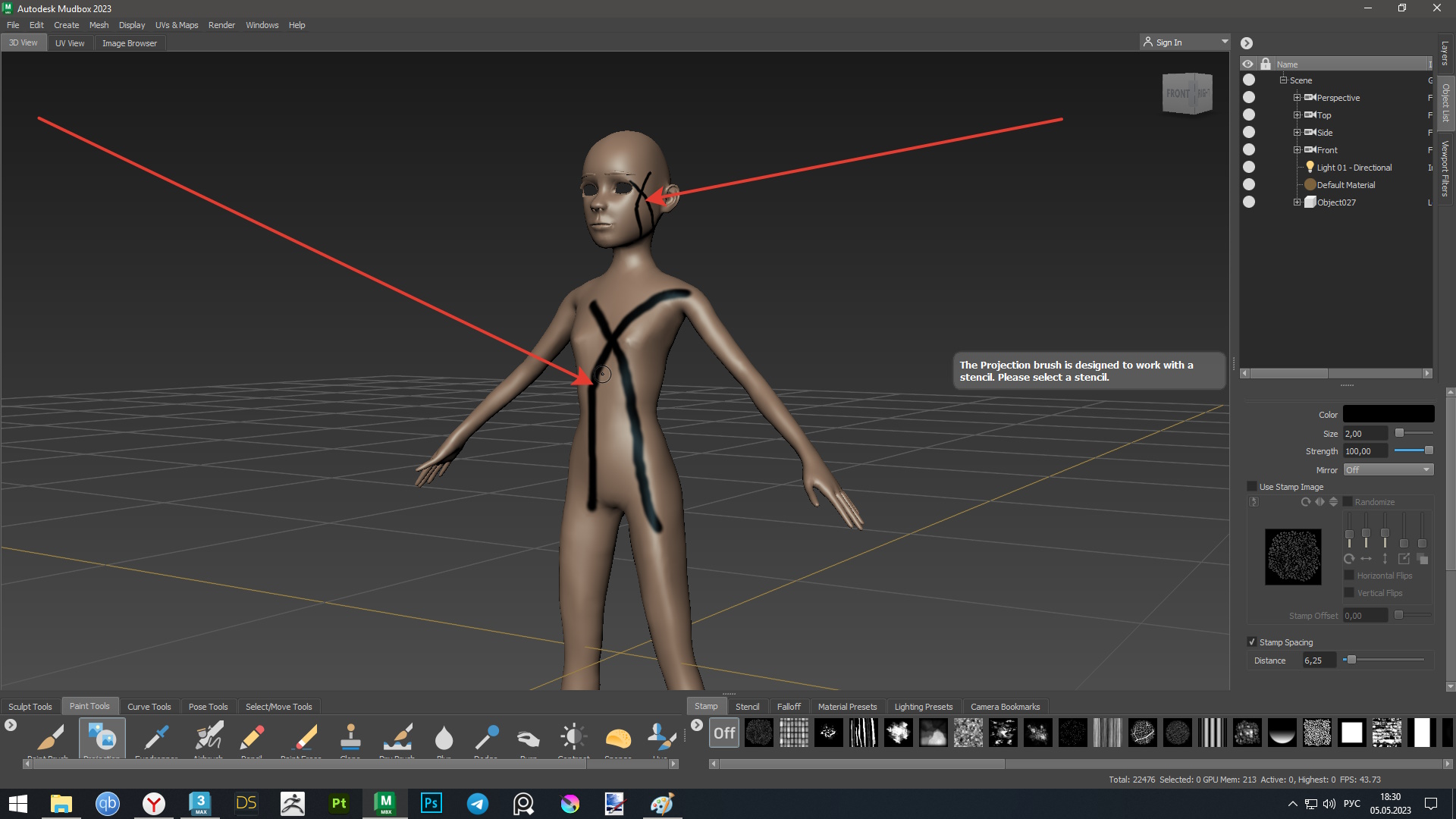Select the Blur tool
This screenshot has height=819, width=1456.
tap(444, 736)
